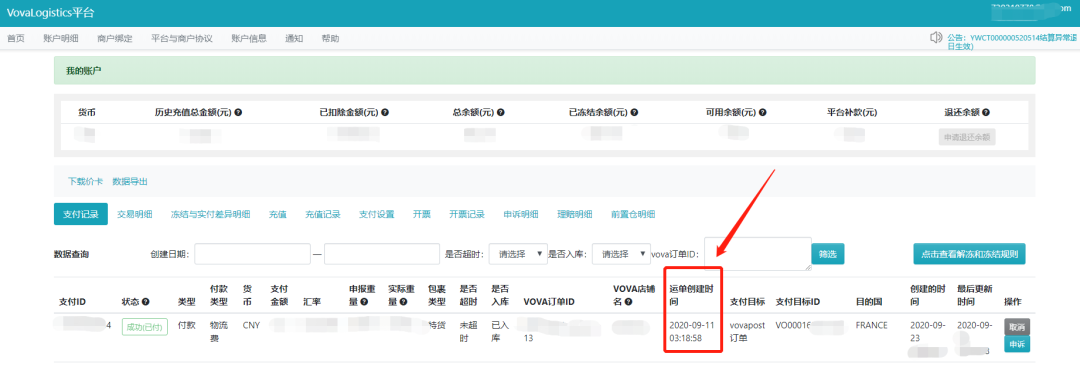This screenshot has height=367, width=1080.
Task: Go to 首页 in the top menu
Action: pos(16,39)
